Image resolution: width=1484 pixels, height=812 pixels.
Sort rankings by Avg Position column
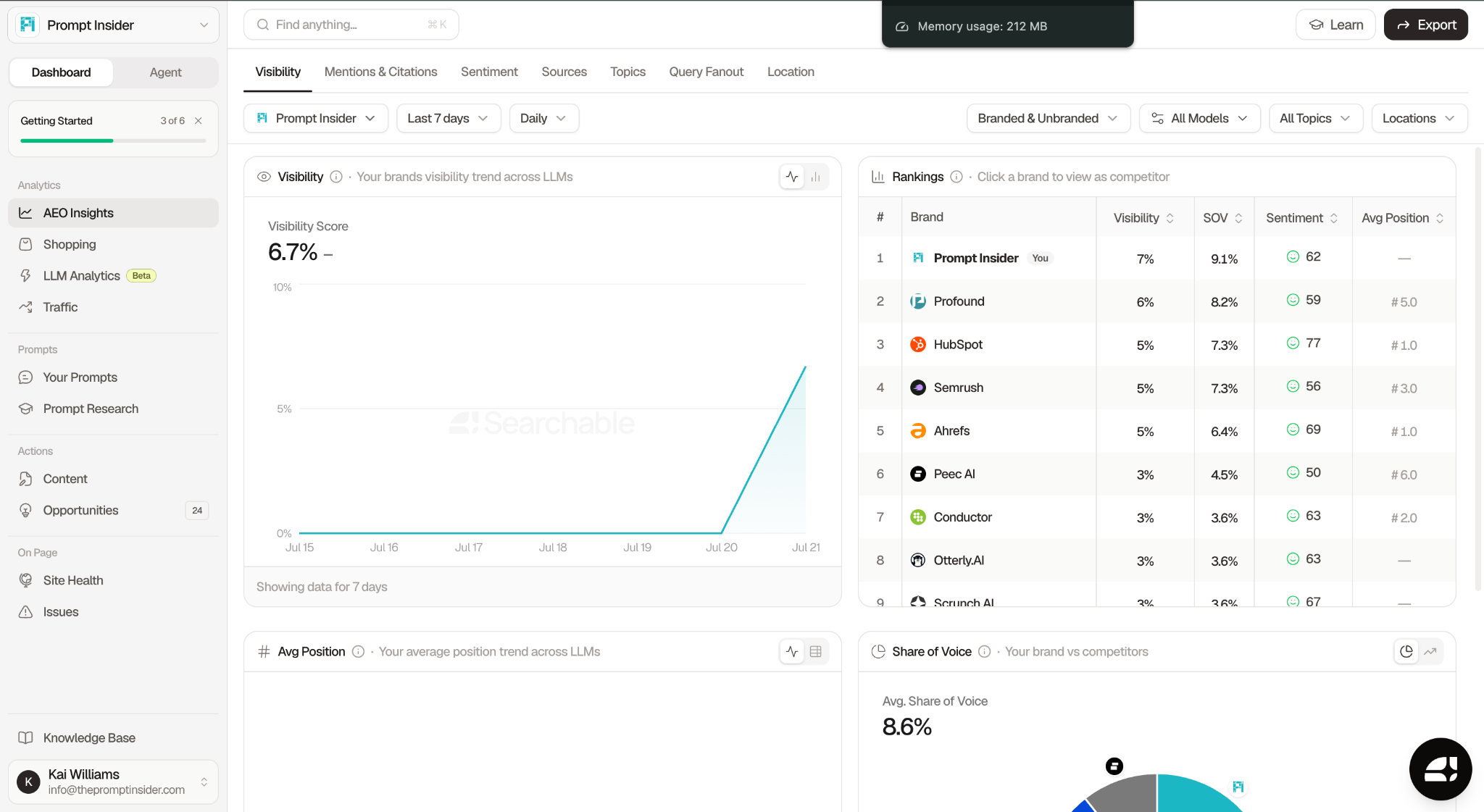(x=1402, y=217)
